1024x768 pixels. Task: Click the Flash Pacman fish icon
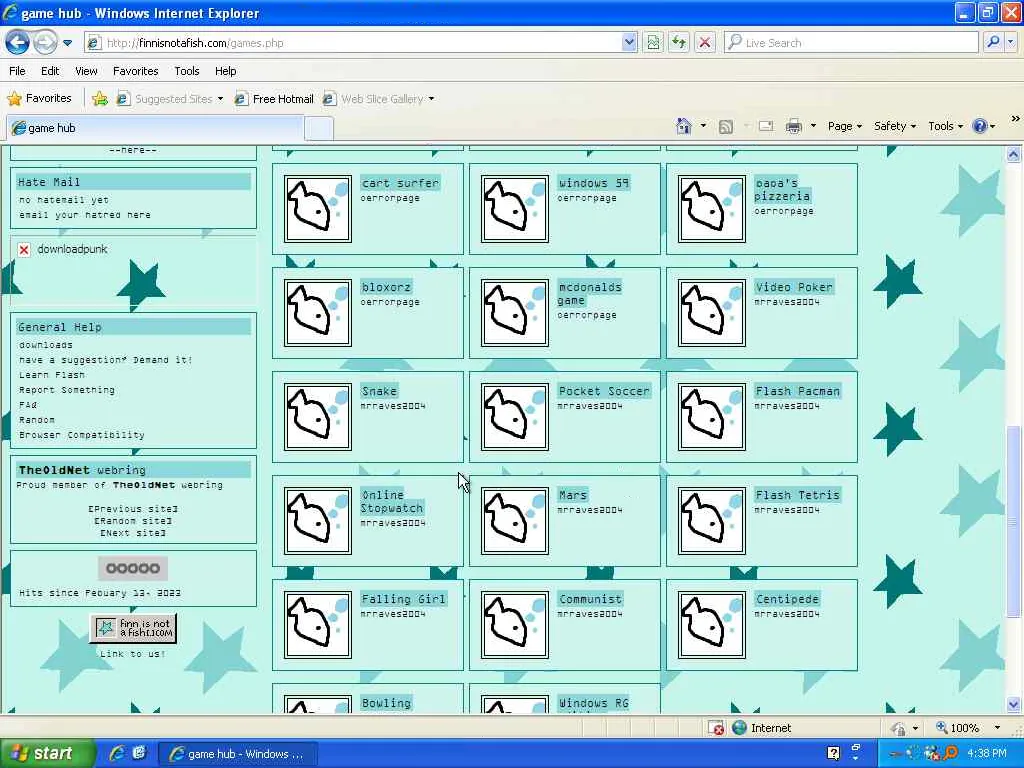pyautogui.click(x=712, y=417)
